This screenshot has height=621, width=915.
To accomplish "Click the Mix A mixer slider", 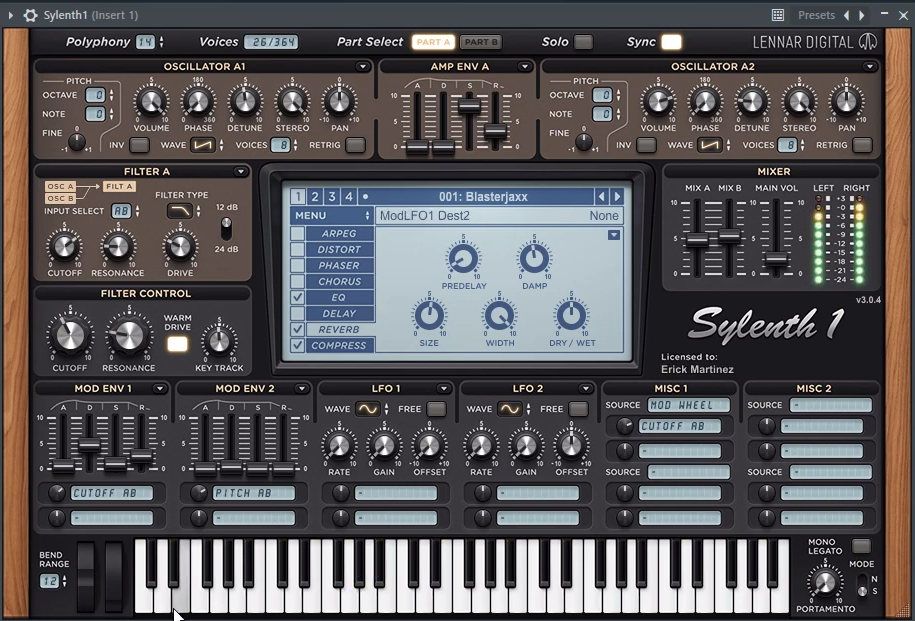I will (697, 239).
